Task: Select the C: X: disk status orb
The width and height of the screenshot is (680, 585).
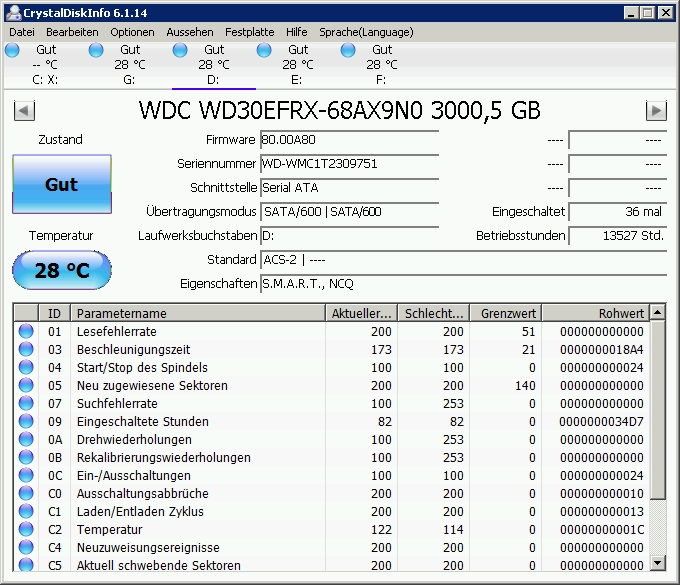Action: (x=12, y=50)
